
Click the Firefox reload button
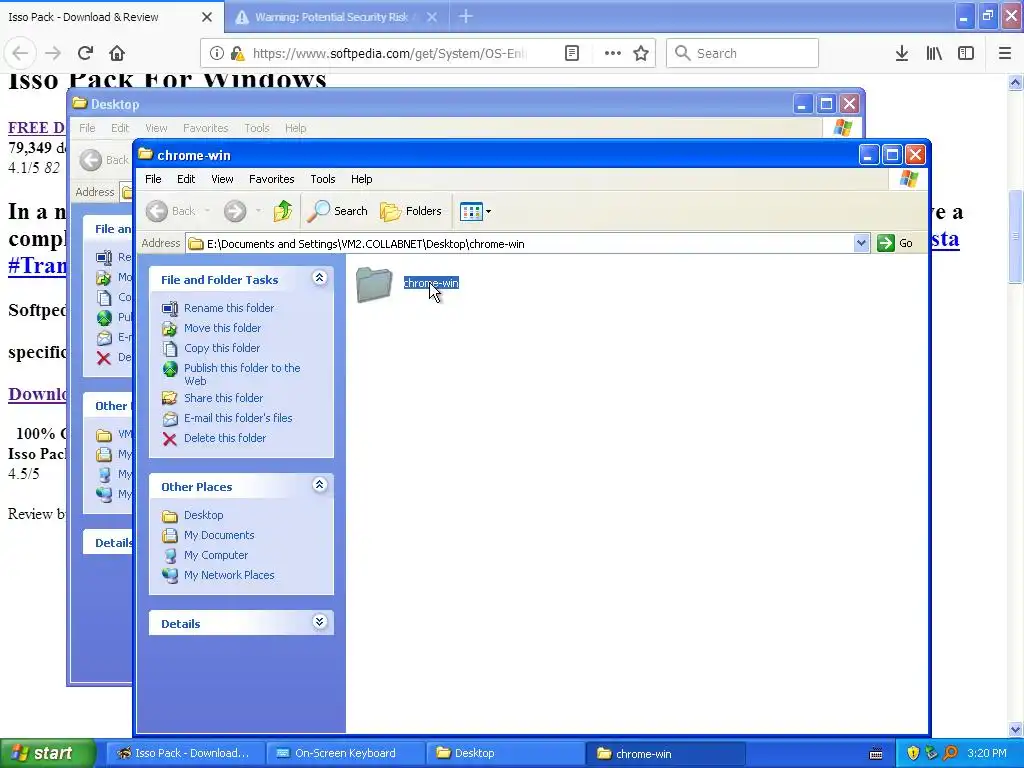coord(86,53)
